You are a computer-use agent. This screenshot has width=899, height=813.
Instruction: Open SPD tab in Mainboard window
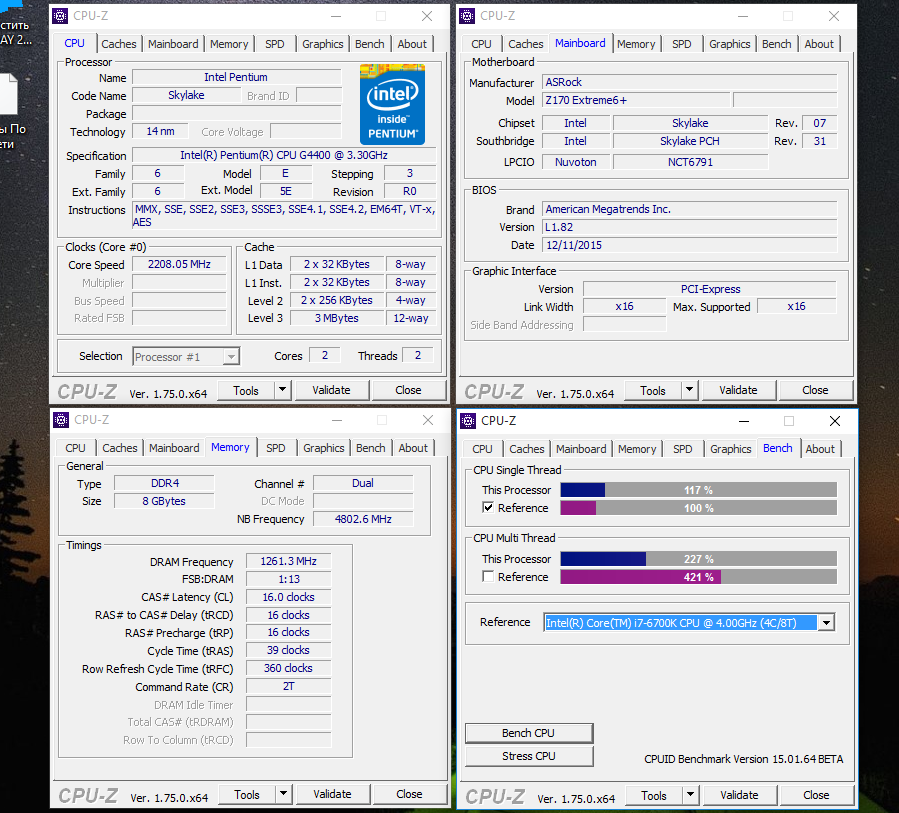[682, 44]
